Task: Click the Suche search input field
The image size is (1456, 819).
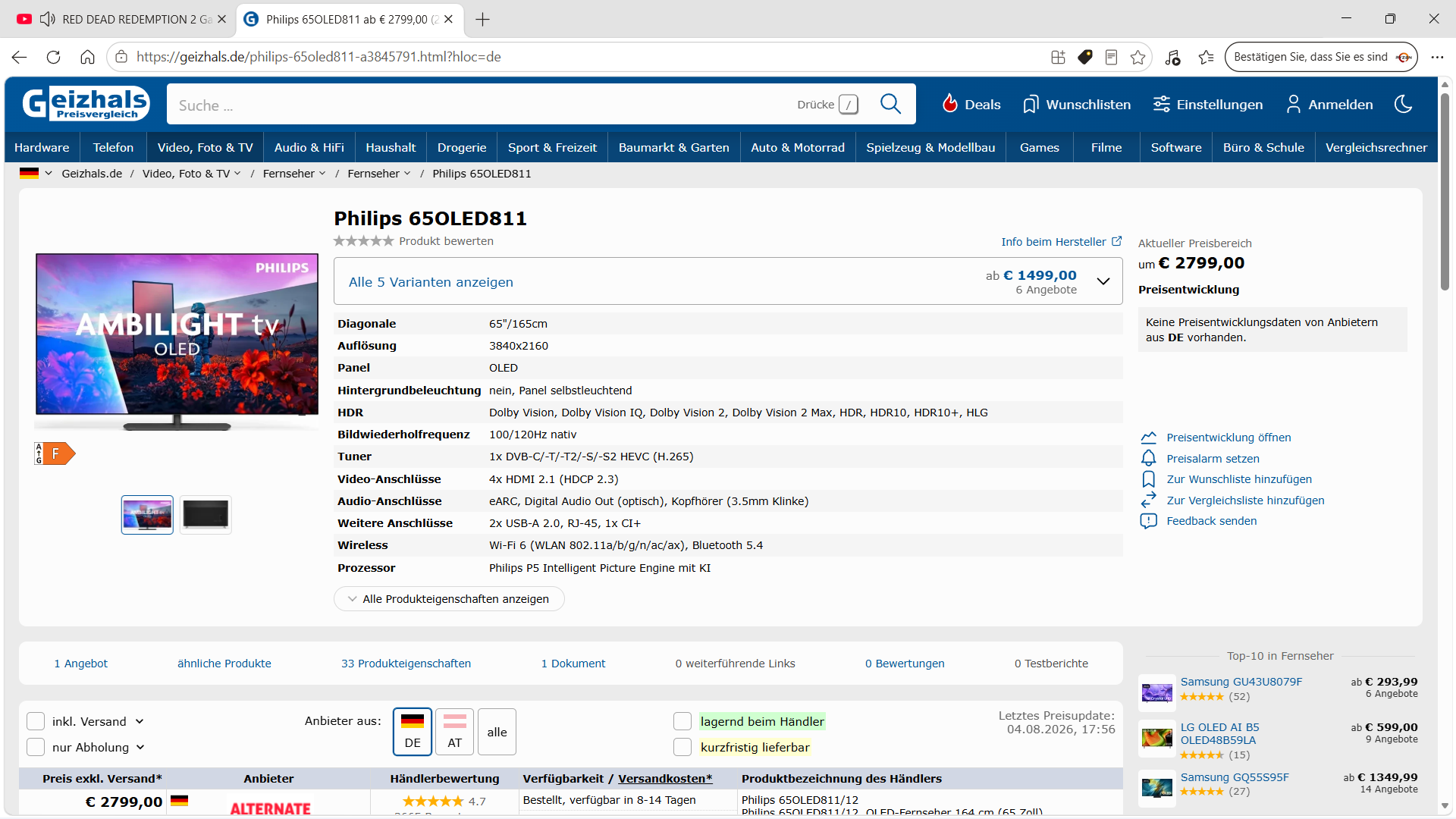Action: pos(485,105)
